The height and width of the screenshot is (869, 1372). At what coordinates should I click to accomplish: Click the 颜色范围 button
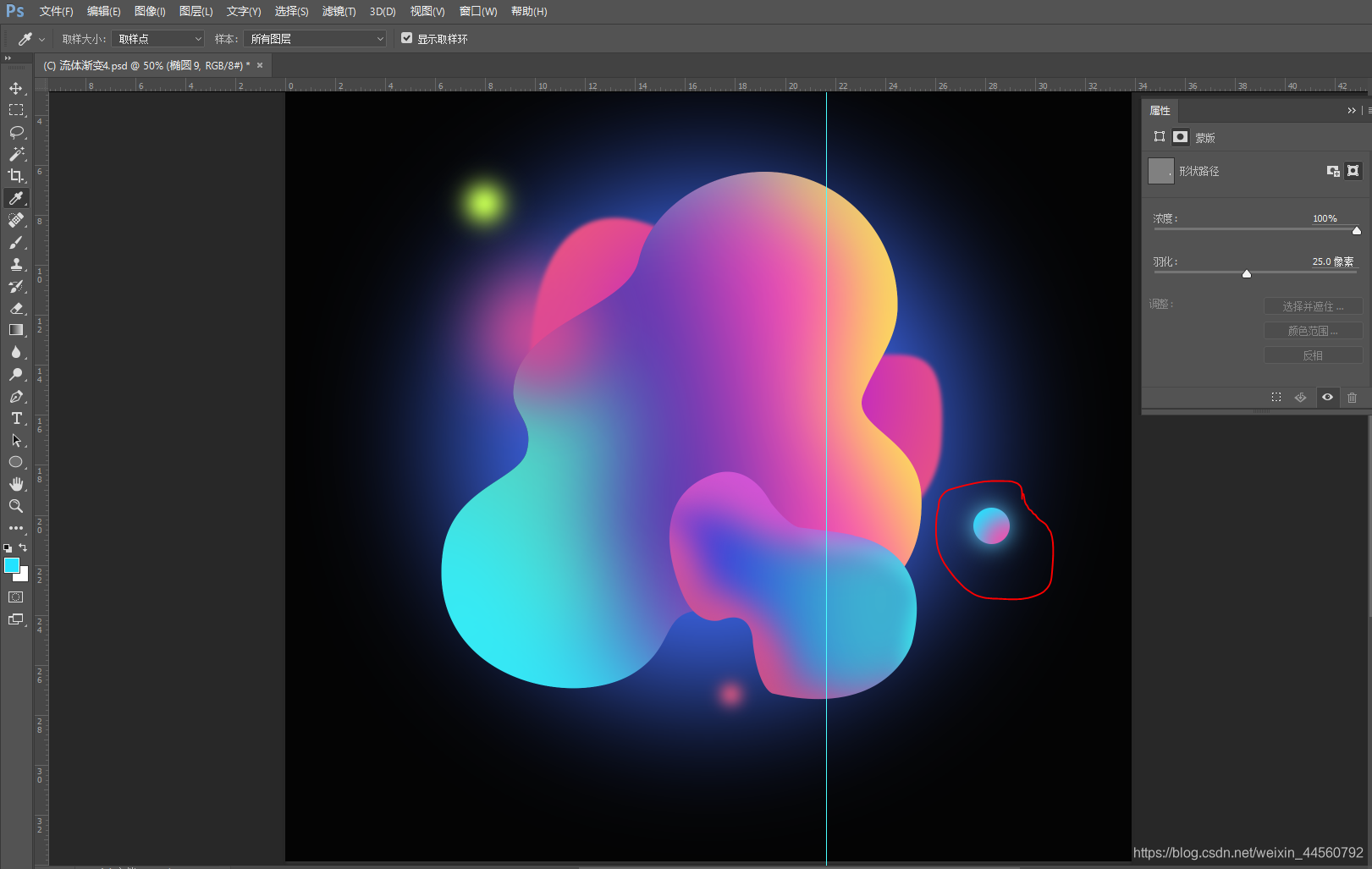pyautogui.click(x=1313, y=331)
